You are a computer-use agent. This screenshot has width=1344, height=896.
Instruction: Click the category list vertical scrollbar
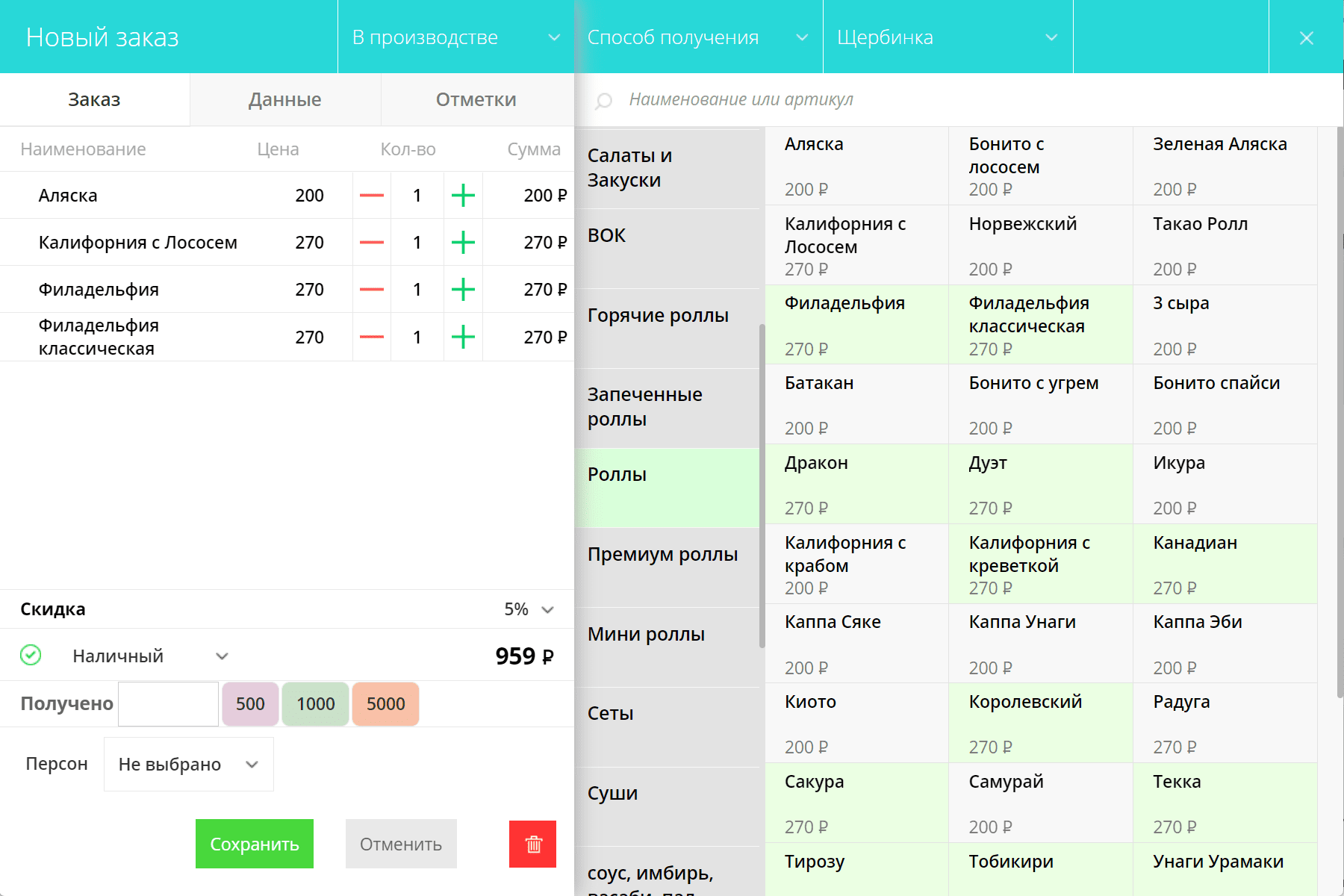point(762,485)
